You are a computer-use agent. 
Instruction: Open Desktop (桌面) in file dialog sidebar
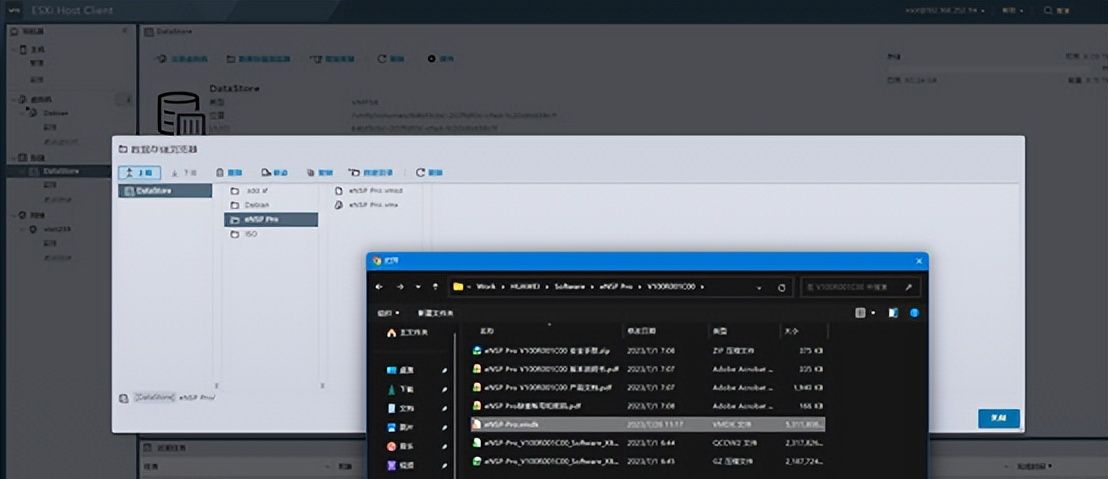tap(401, 370)
